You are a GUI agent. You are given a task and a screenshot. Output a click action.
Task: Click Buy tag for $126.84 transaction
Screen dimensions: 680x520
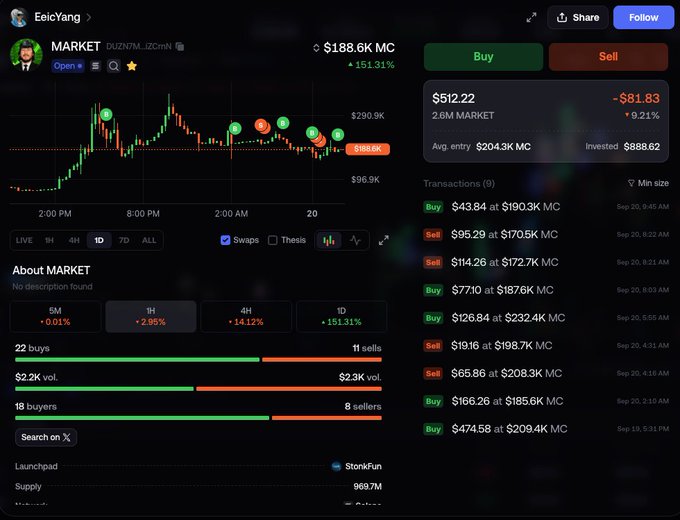click(433, 318)
